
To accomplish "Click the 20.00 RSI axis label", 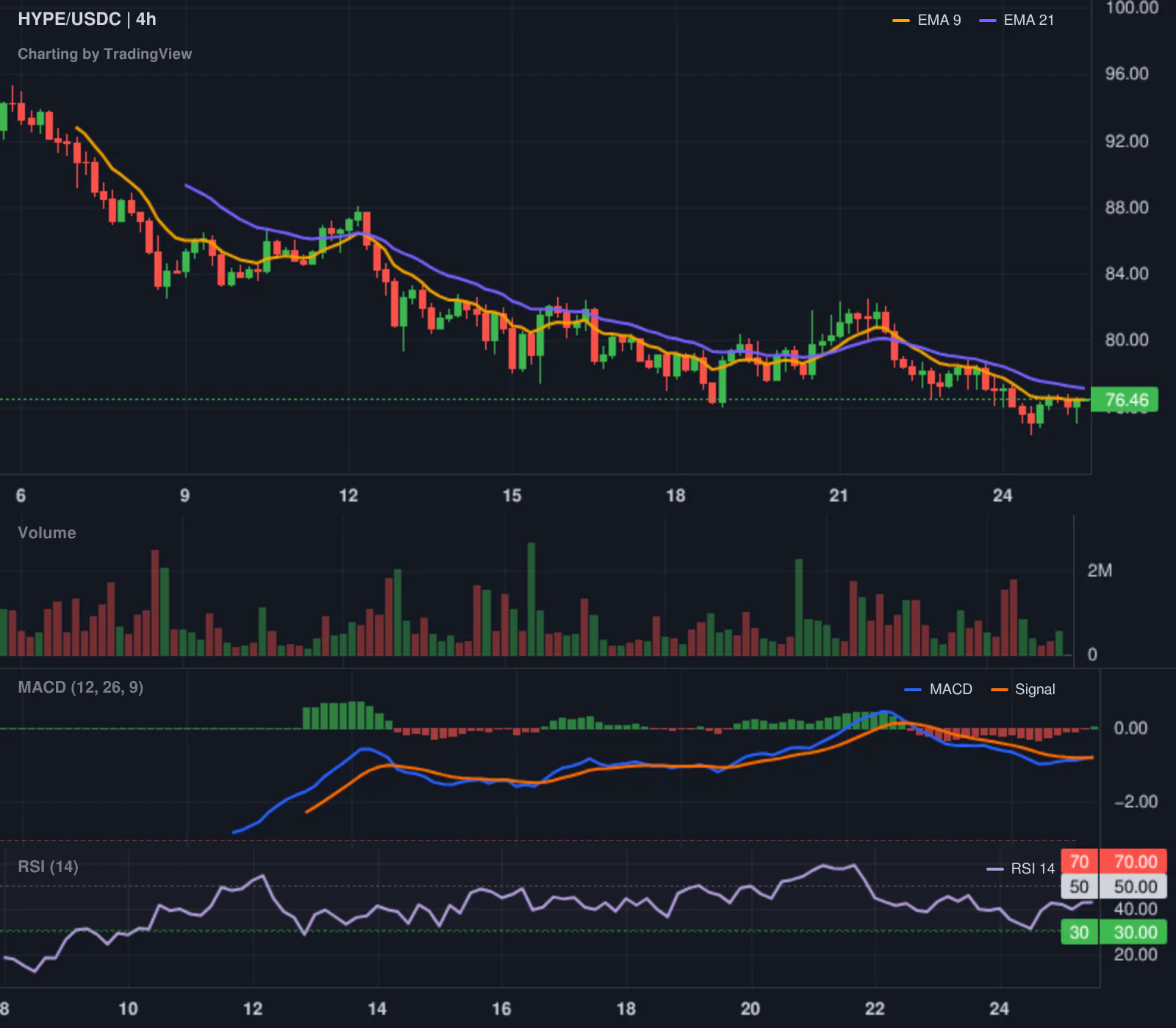I will point(1136,954).
